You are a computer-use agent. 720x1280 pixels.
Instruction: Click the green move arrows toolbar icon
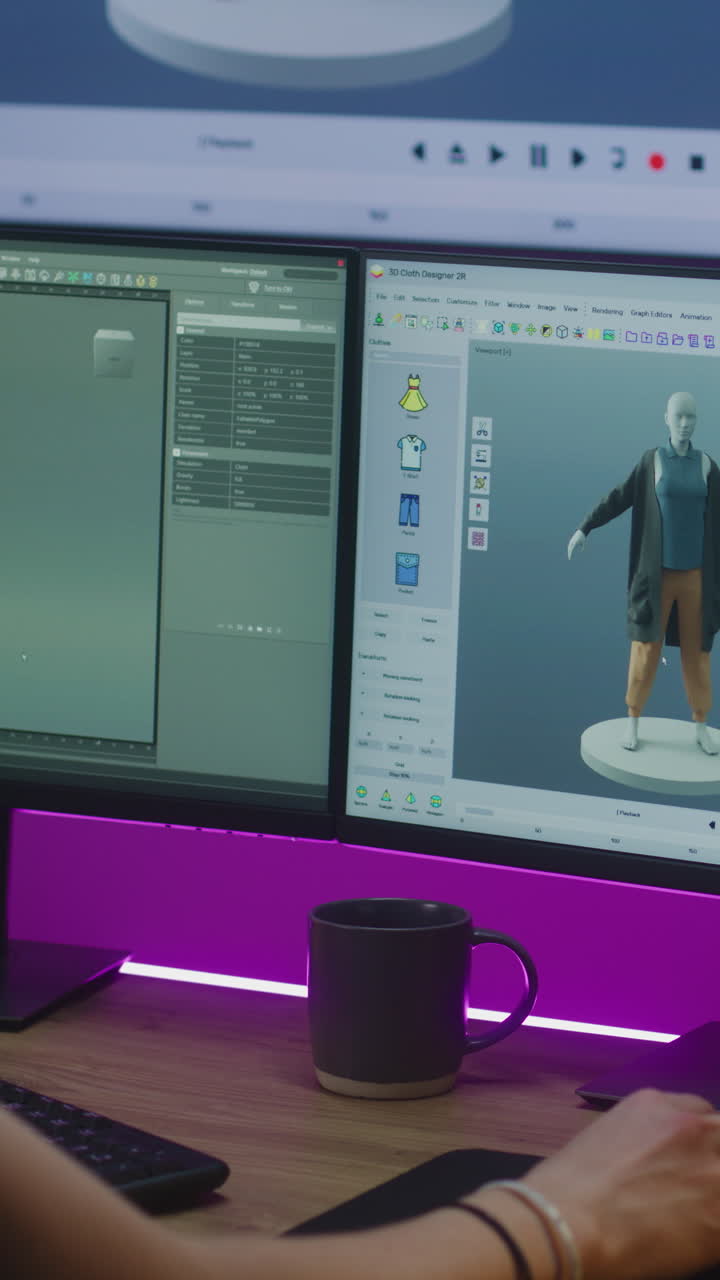point(531,329)
